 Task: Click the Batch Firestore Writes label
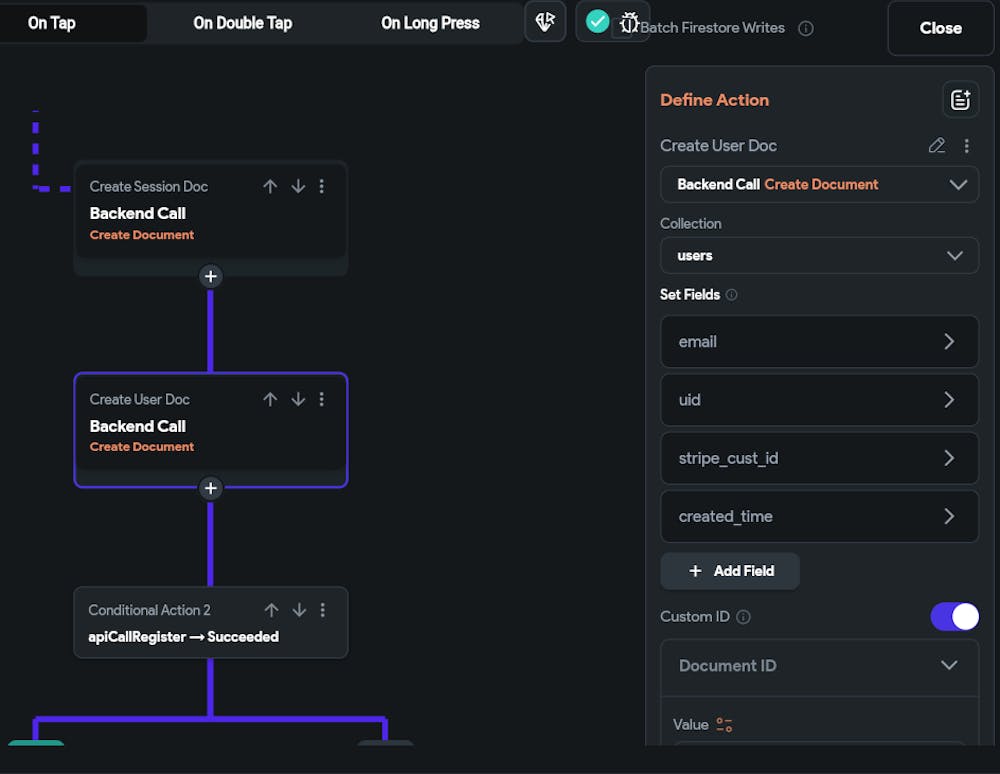(712, 27)
